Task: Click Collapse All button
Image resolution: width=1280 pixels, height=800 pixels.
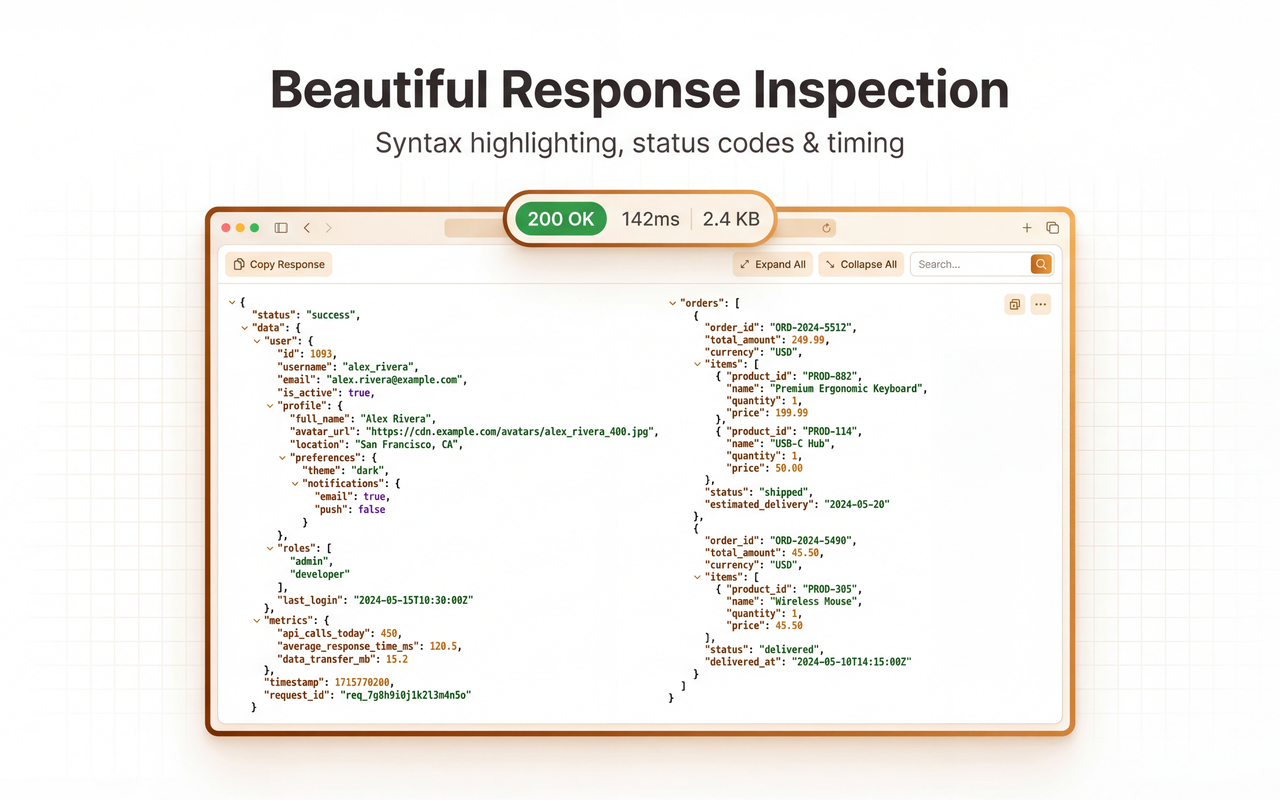Action: (861, 264)
